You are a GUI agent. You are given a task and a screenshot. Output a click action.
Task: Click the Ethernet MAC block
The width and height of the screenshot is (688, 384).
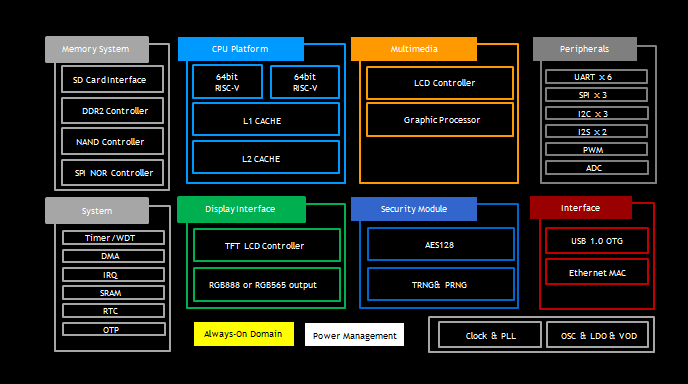[x=597, y=272]
